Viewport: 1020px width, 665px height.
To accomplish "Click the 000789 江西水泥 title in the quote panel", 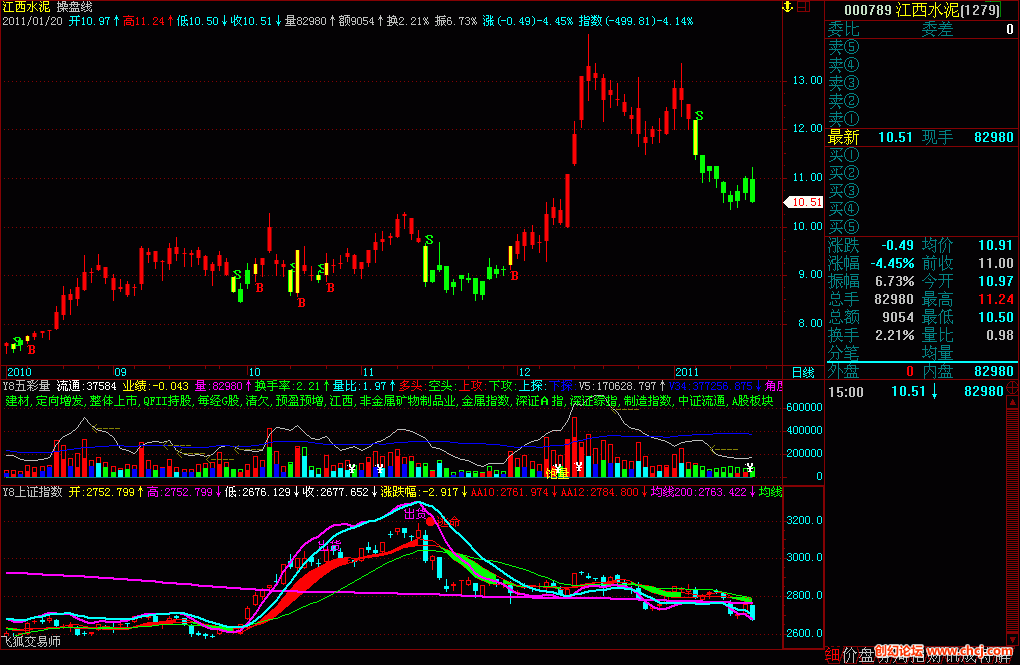I will [922, 10].
